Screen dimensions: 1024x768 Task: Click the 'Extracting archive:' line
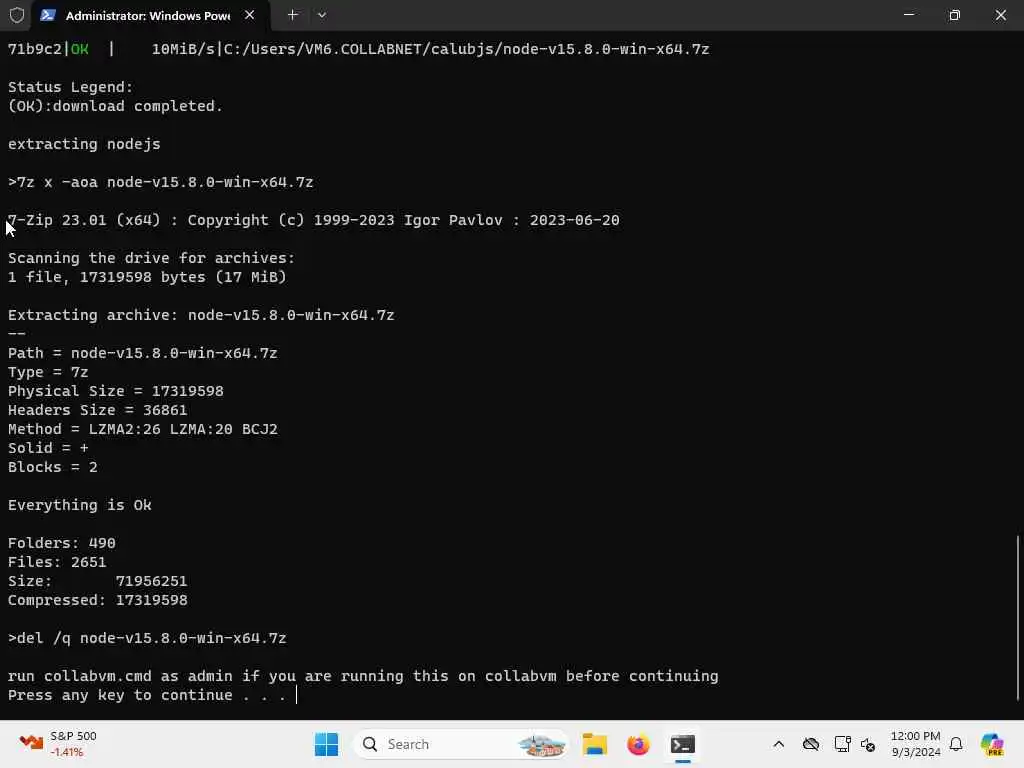201,315
